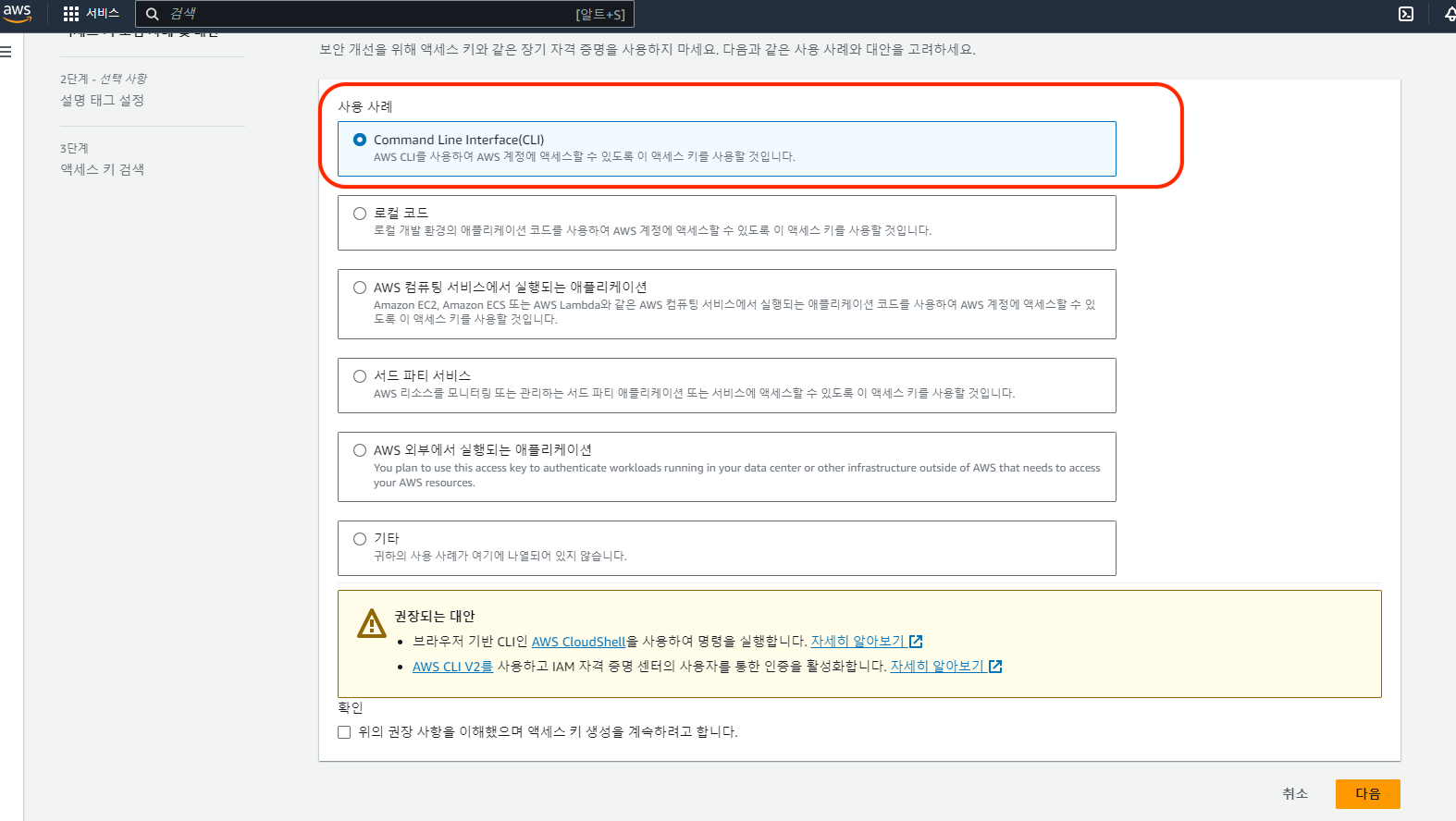Click the 2단계 - 선택 사항 label
1456x821 pixels.
click(104, 80)
